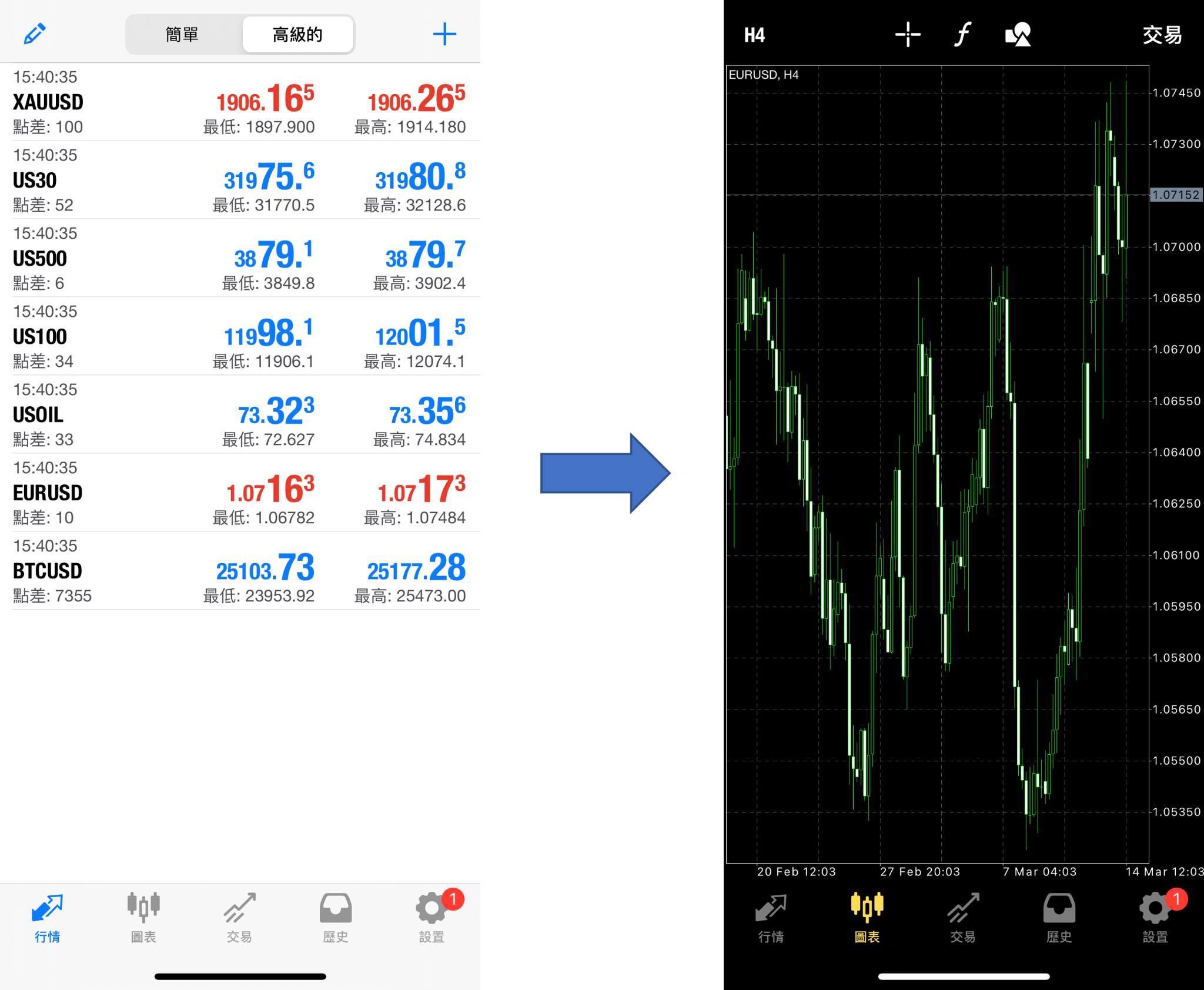Image resolution: width=1204 pixels, height=990 pixels.
Task: Select 交易 trade tab on chart screen
Action: (963, 918)
